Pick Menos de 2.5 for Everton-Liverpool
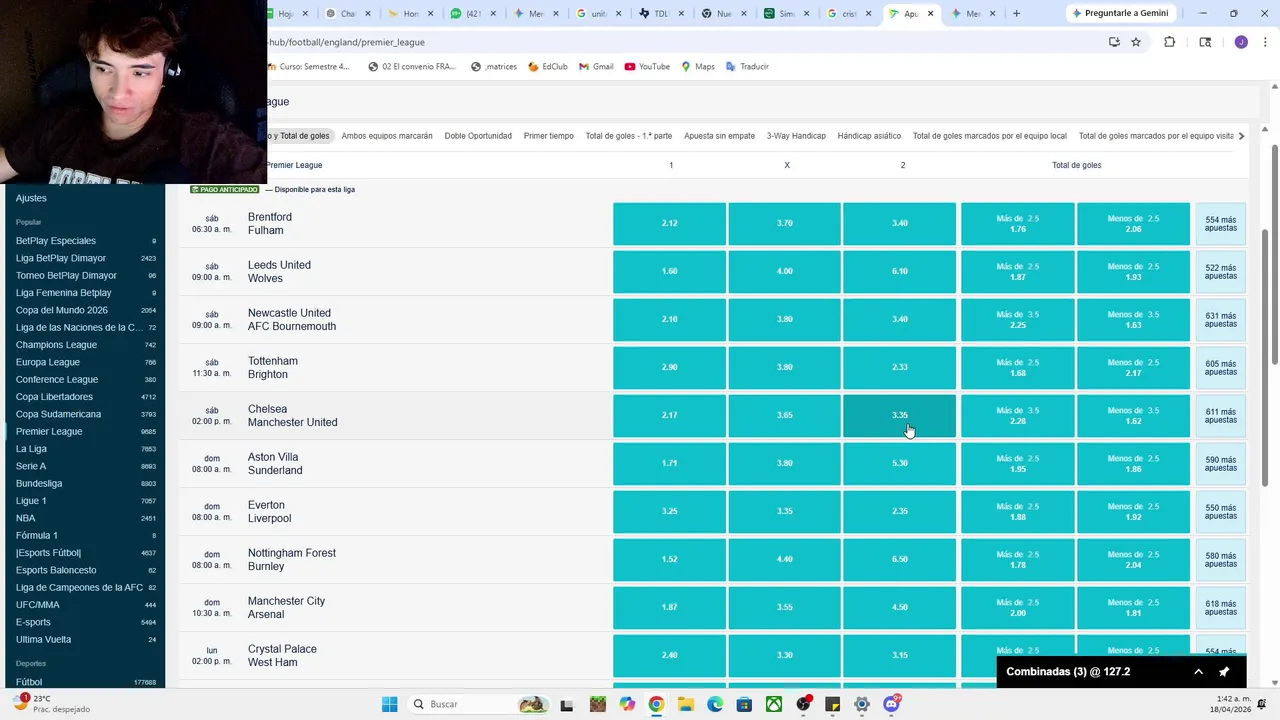 [1133, 511]
